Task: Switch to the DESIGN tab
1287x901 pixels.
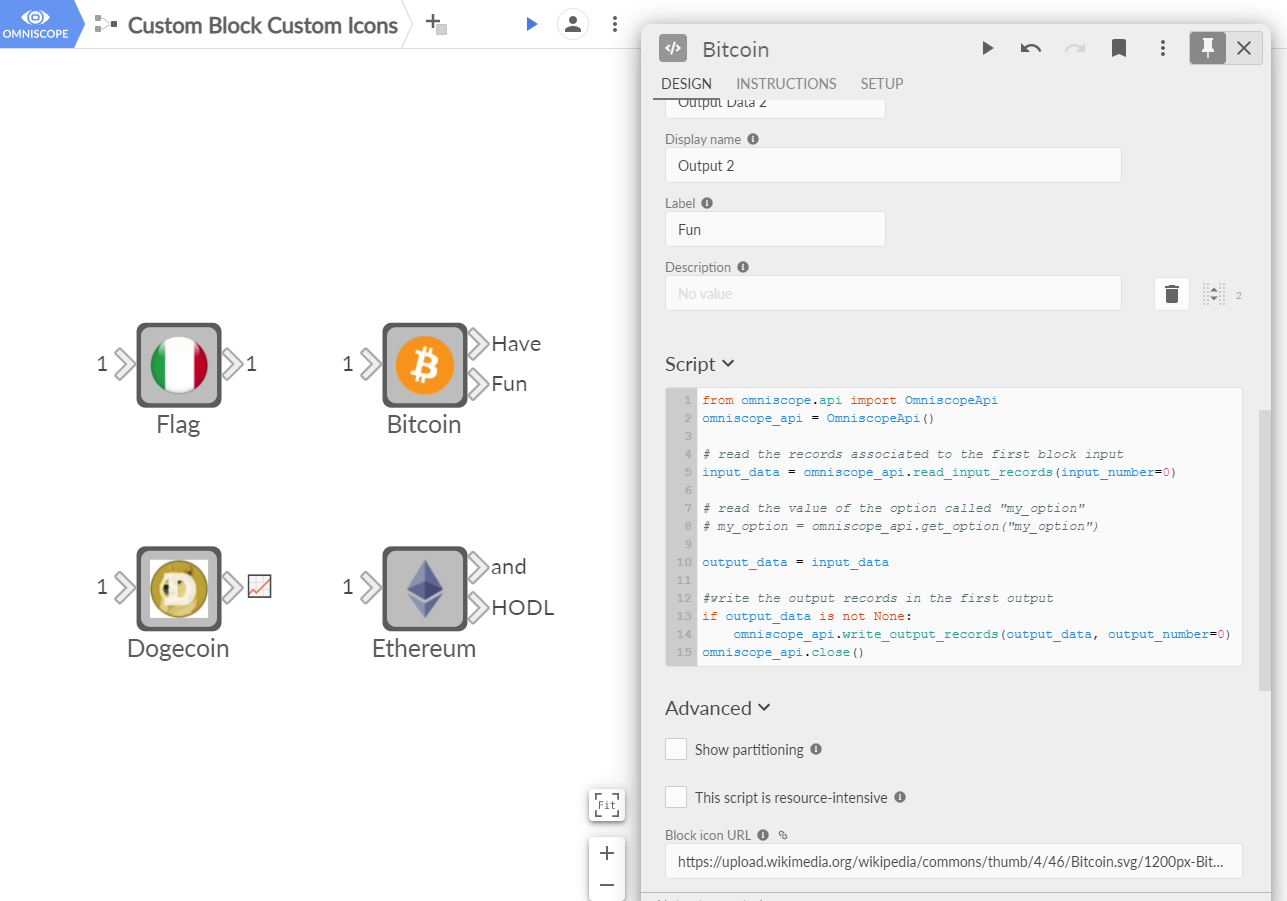Action: [x=686, y=84]
